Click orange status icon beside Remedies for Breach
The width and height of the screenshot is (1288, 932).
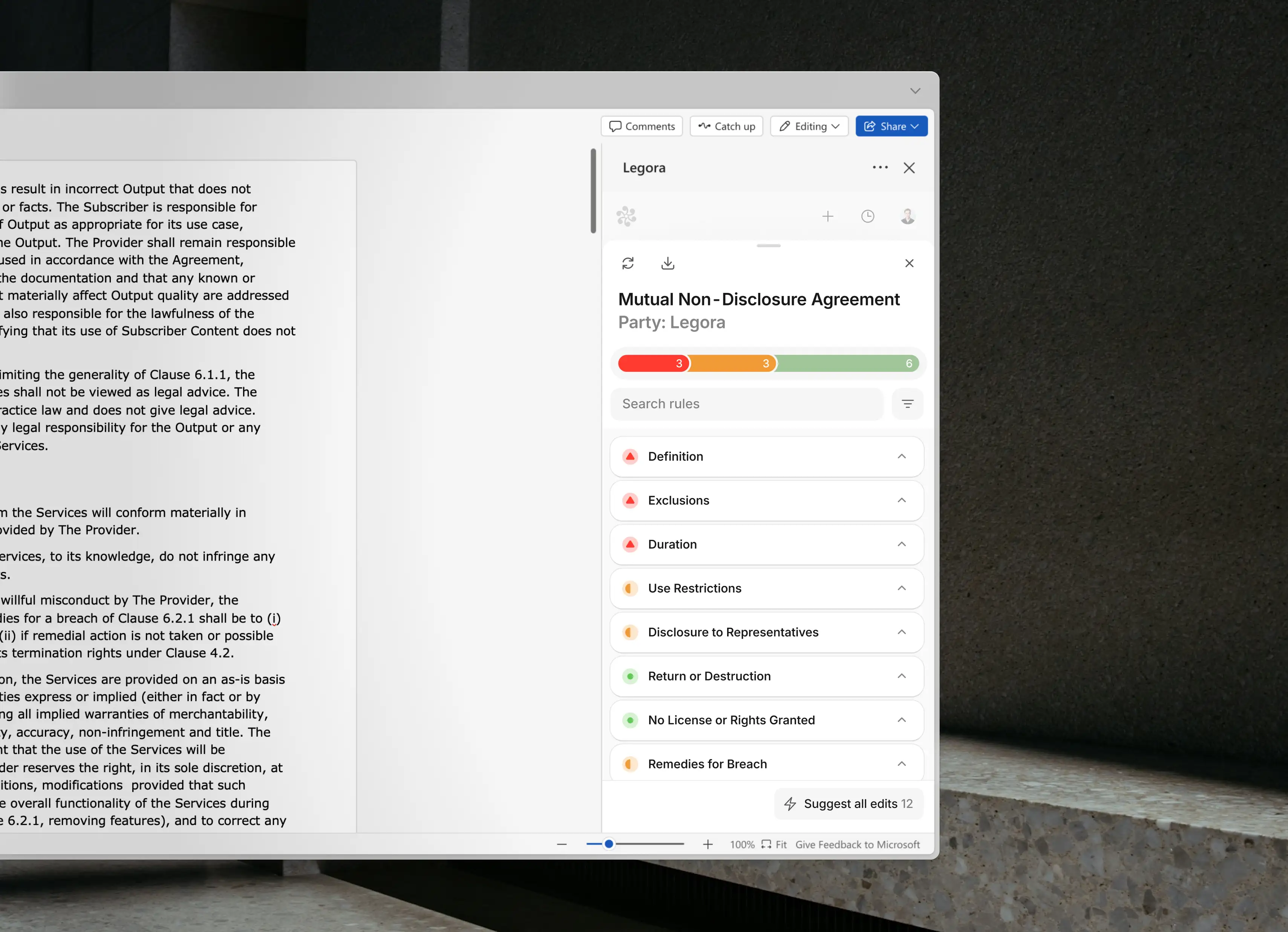click(x=630, y=764)
